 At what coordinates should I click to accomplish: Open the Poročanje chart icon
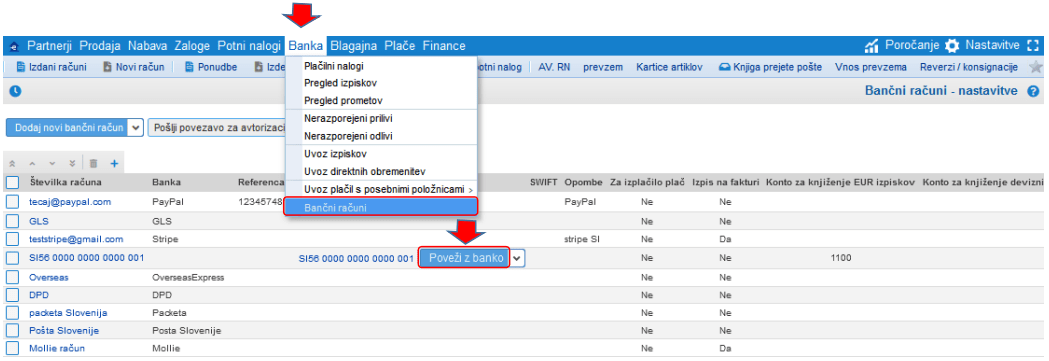(872, 46)
